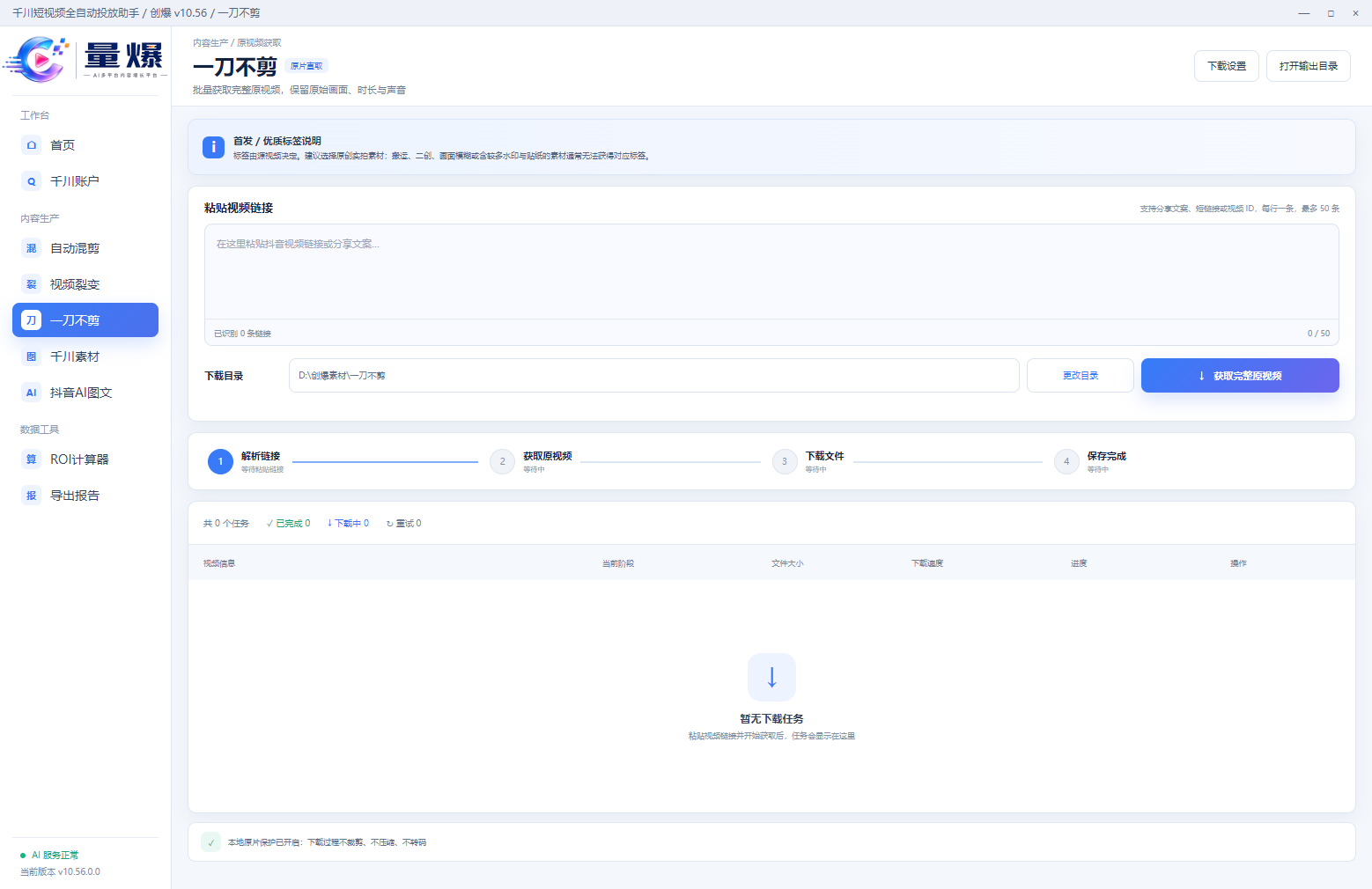
Task: Open the 首页 home icon in sidebar
Action: coord(32,145)
